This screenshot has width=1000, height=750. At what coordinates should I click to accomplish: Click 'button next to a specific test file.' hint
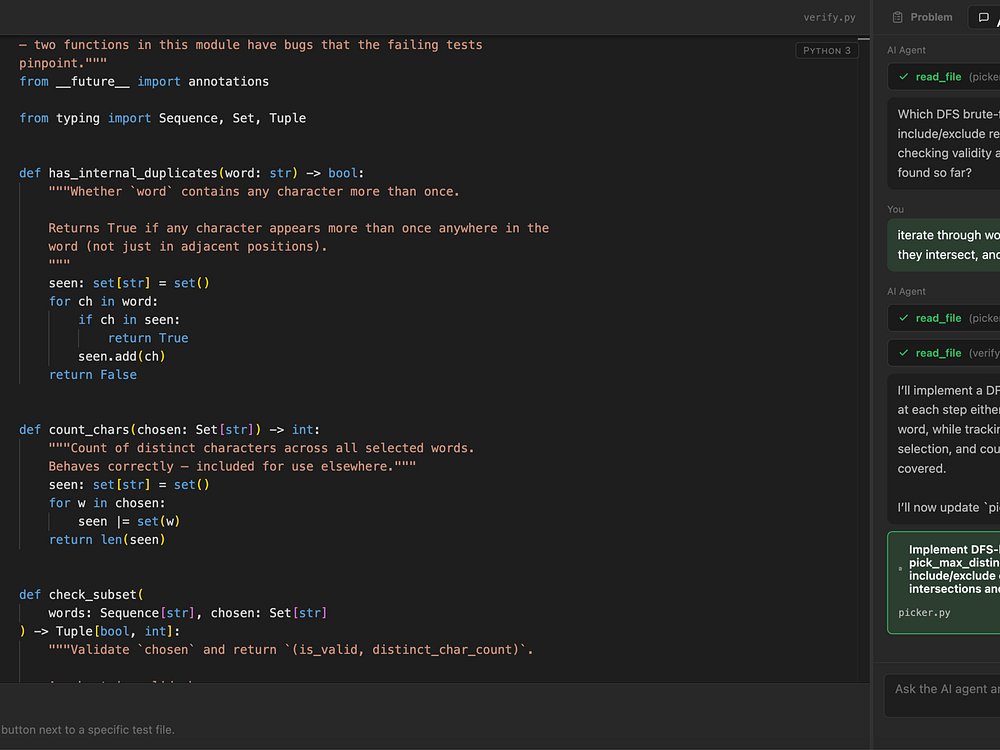[x=88, y=730]
